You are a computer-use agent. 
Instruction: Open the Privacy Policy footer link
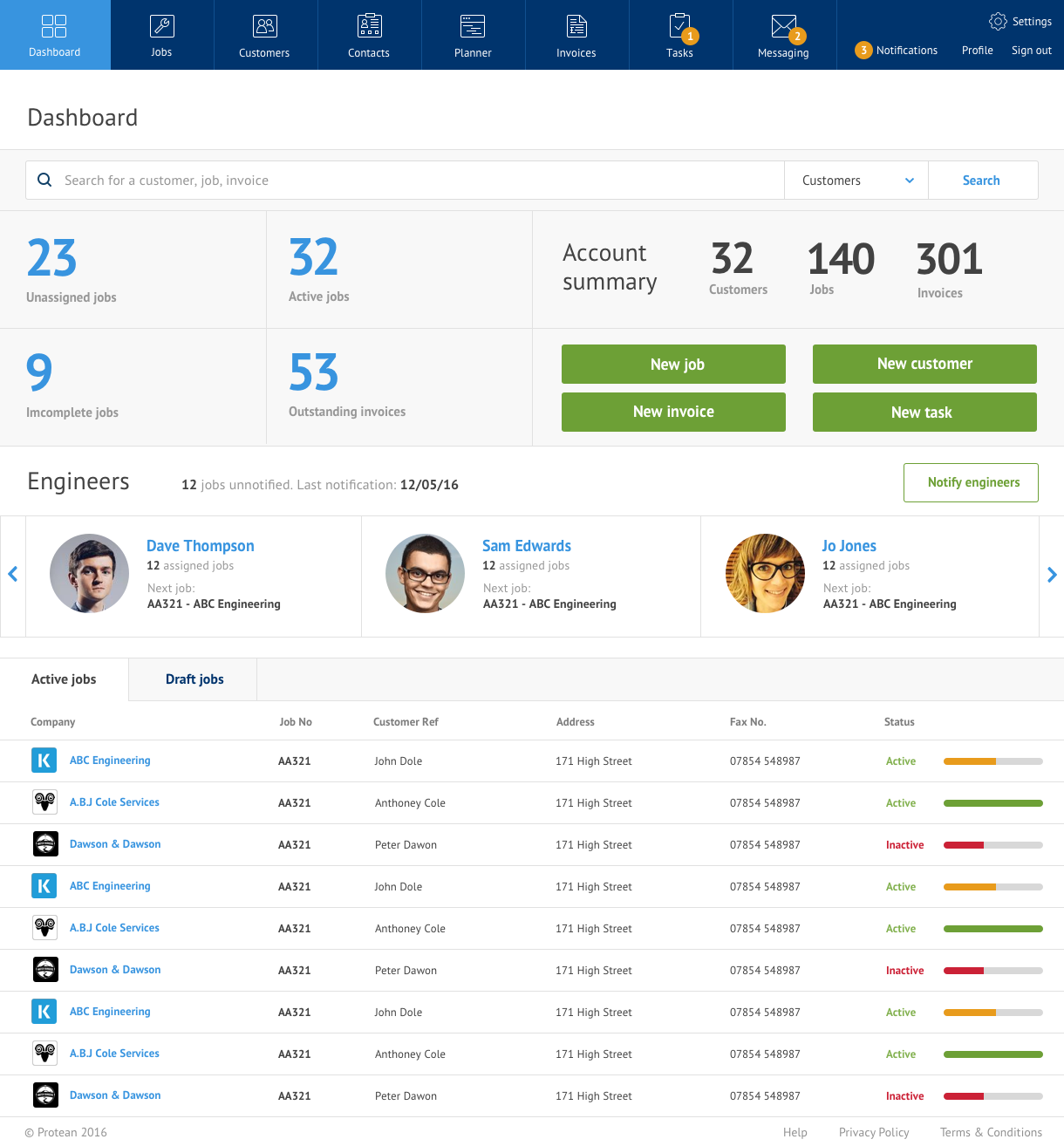(x=874, y=1132)
